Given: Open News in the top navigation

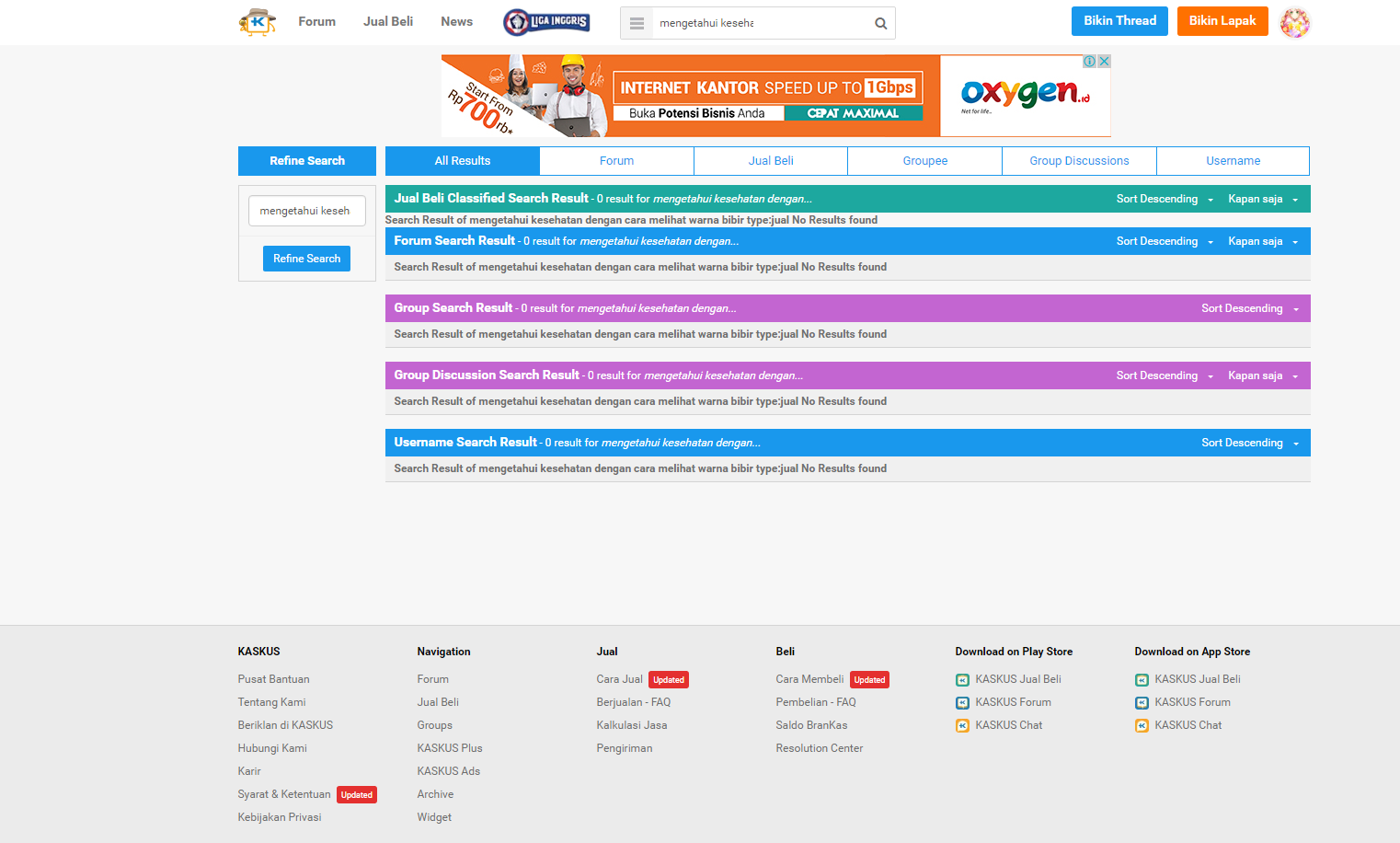Looking at the screenshot, I should coord(456,21).
